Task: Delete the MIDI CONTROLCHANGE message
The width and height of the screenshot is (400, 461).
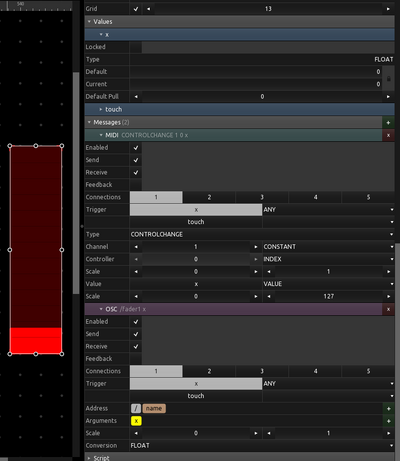Action: click(388, 135)
